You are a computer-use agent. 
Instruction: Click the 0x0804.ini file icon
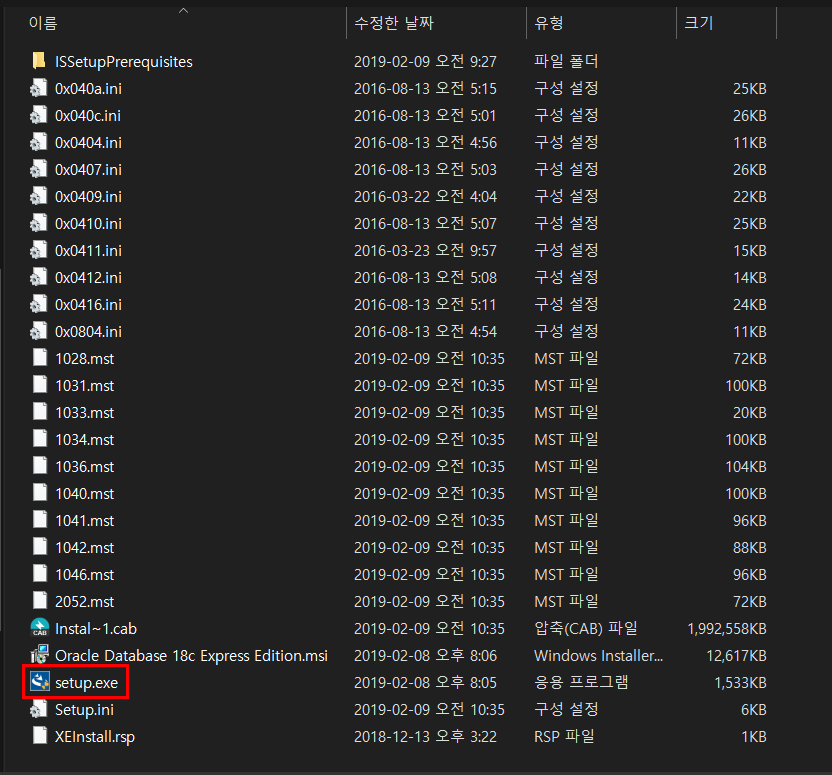39,332
